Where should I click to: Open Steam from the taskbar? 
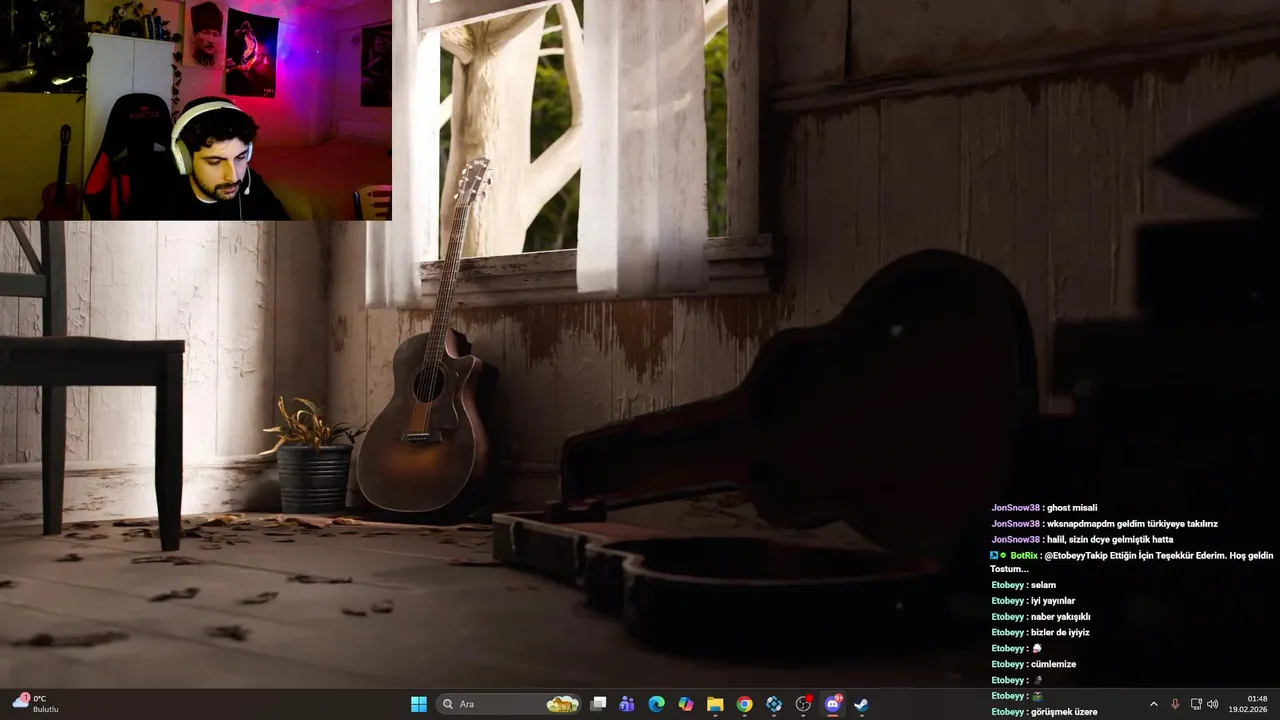[861, 704]
